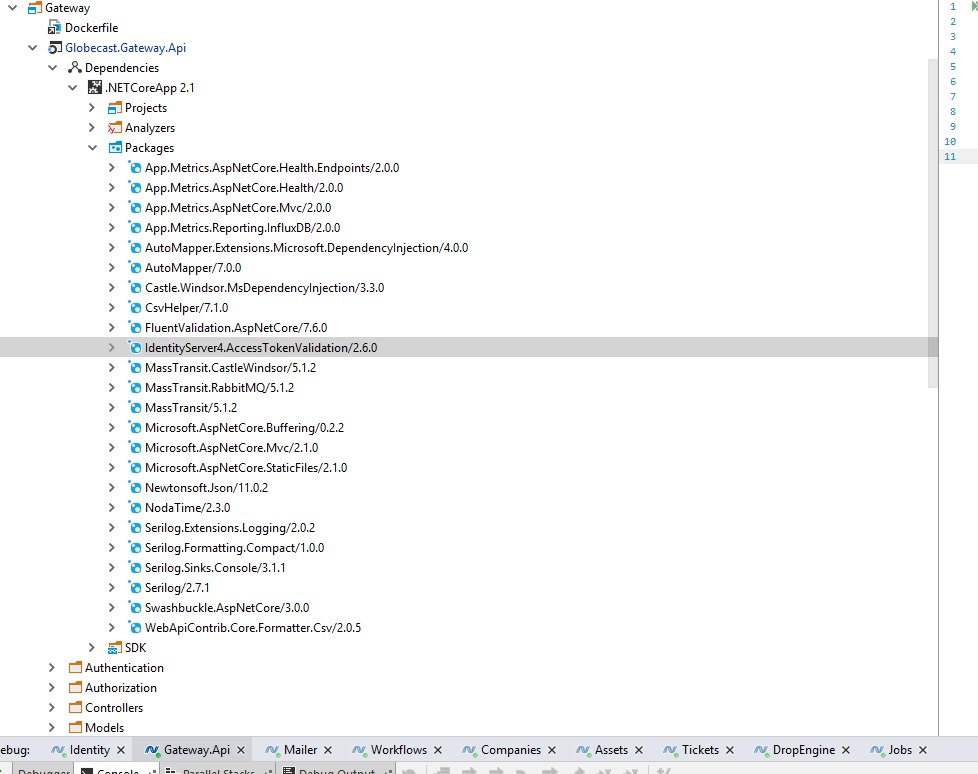Click the run gutter icon at line 1
Screen dimensions: 978x774
[x=974, y=6]
